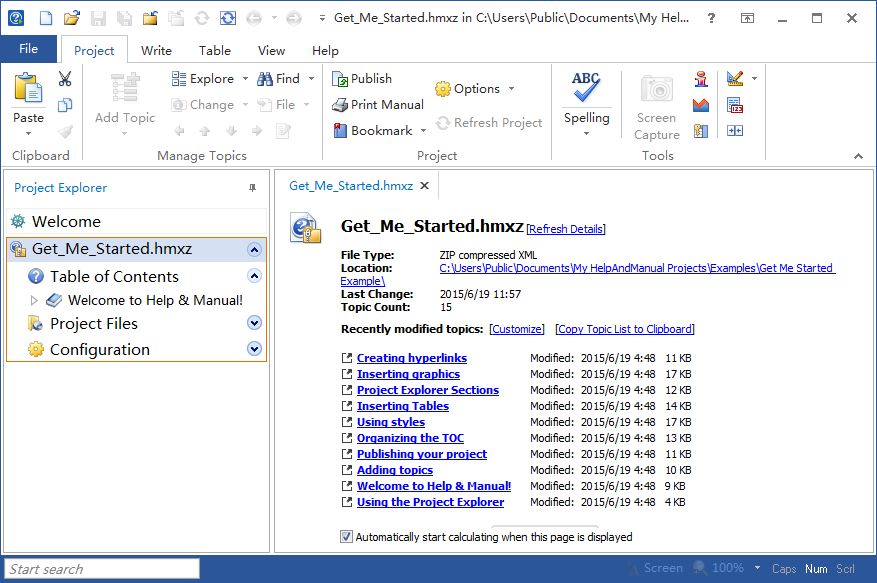The image size is (877, 583).
Task: Expand the Project Files section
Action: click(x=254, y=323)
